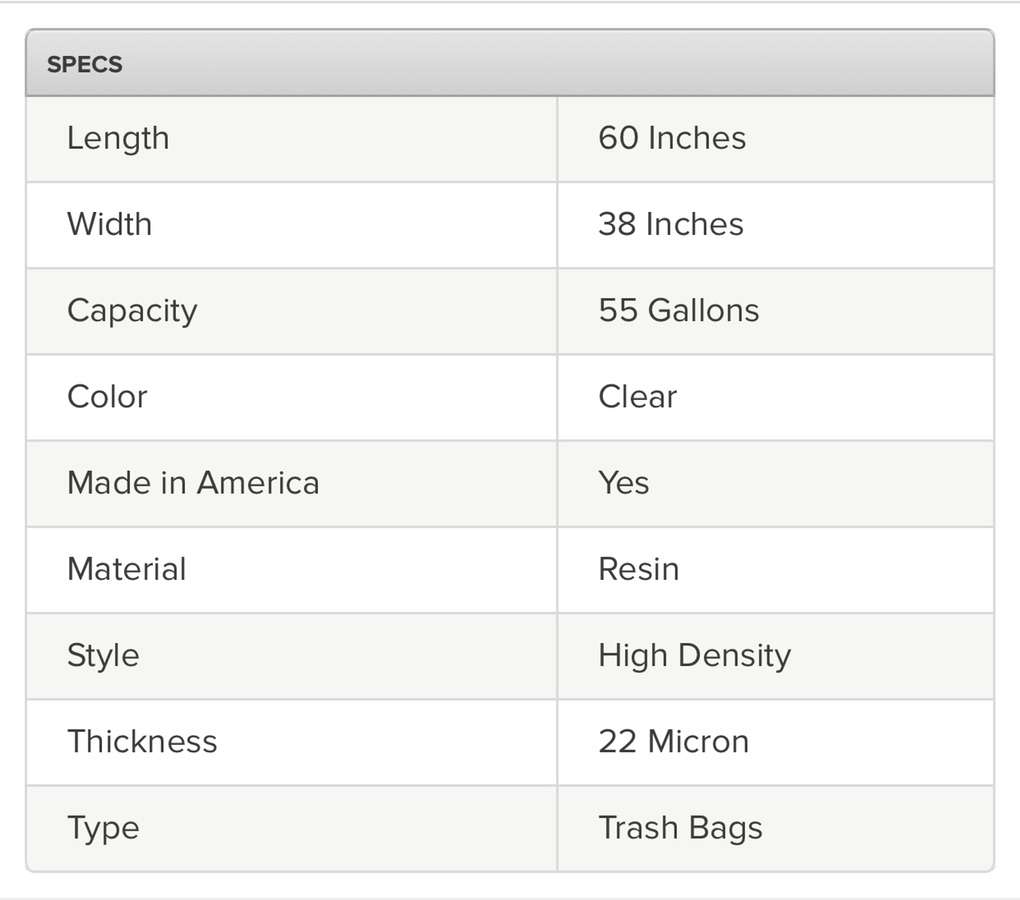The height and width of the screenshot is (900, 1020).
Task: Select the Capacity label cell
Action: tap(132, 310)
